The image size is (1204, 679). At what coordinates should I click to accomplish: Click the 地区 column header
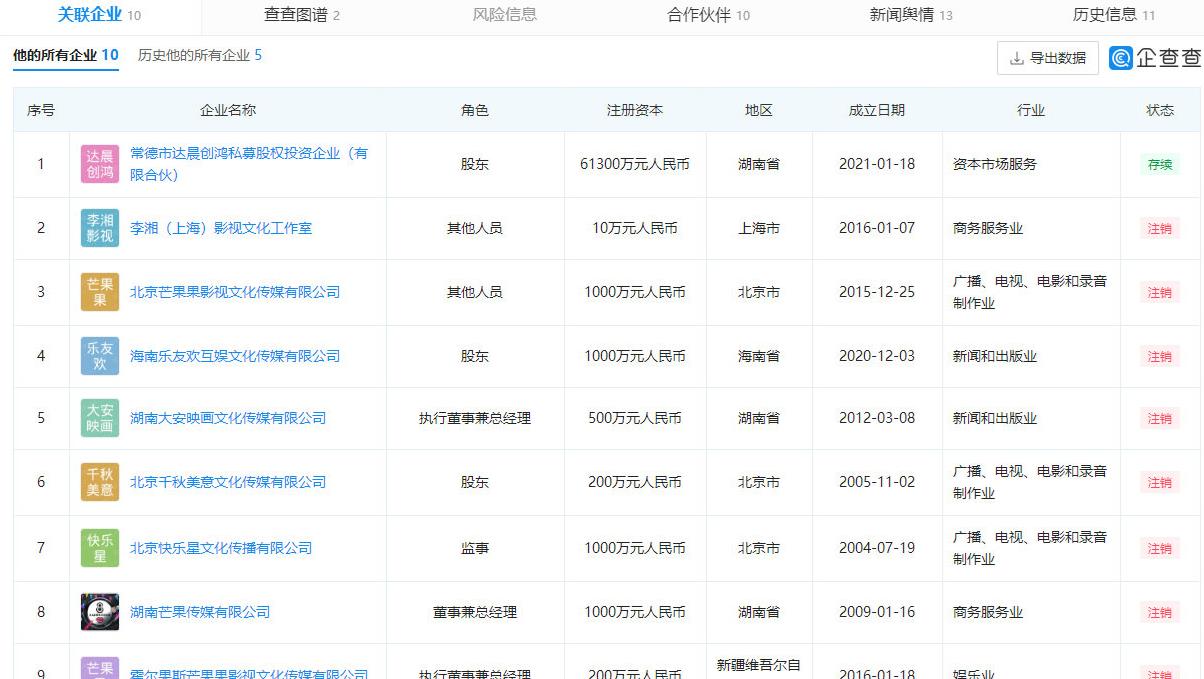point(759,110)
